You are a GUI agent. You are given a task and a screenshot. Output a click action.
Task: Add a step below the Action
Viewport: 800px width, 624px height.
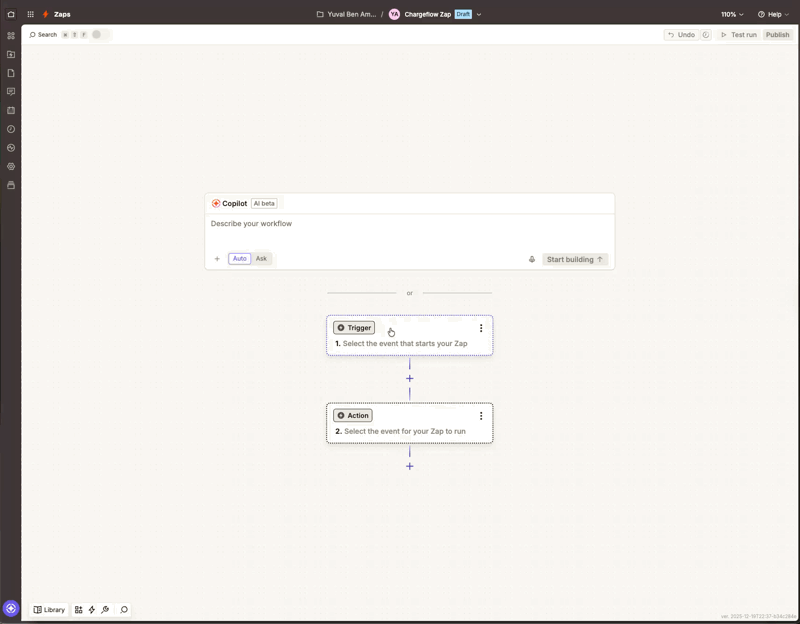click(409, 466)
